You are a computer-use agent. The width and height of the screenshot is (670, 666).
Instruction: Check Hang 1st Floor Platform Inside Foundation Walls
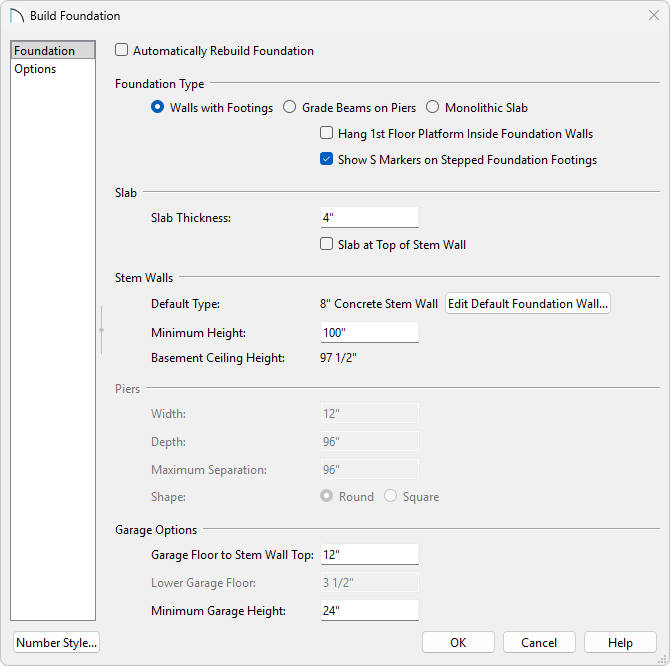point(326,133)
